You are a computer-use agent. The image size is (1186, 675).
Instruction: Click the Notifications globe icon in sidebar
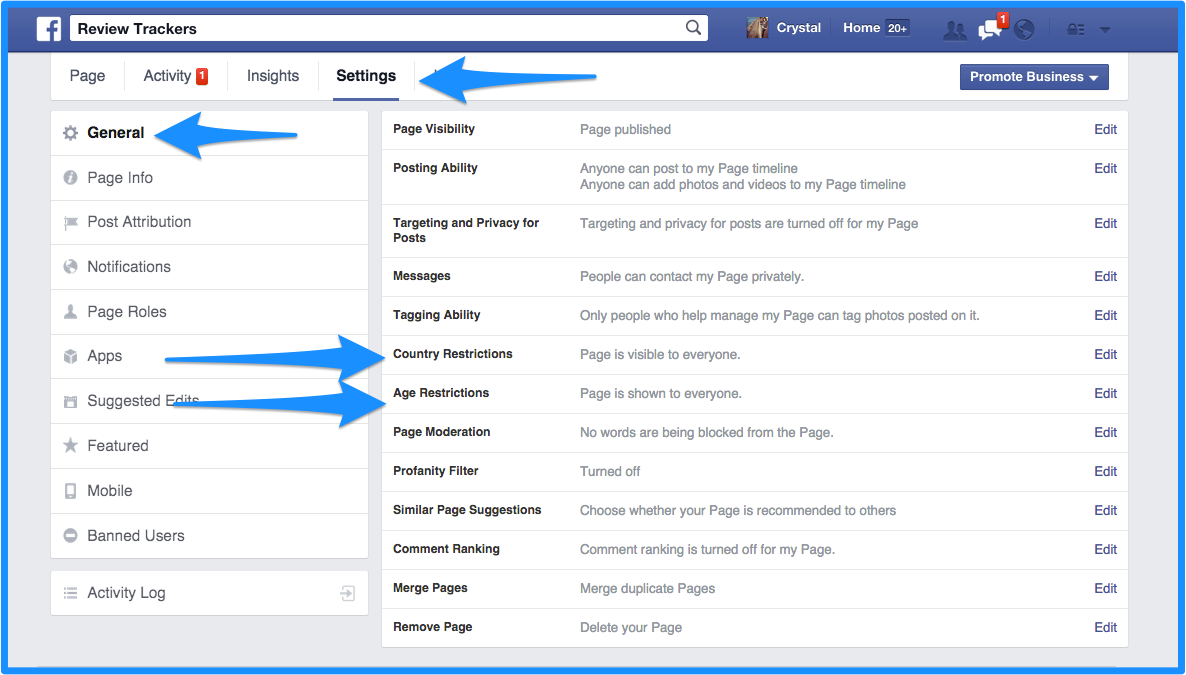(x=70, y=266)
